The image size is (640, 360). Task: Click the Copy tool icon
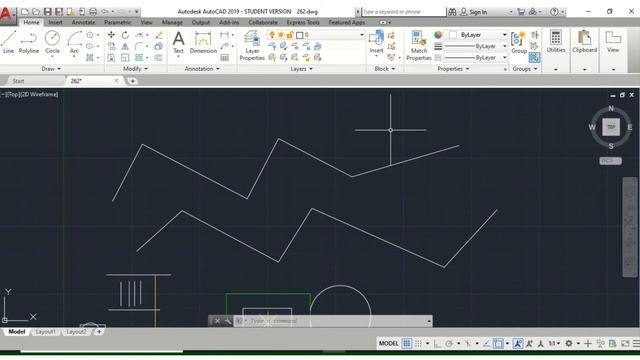coord(111,47)
